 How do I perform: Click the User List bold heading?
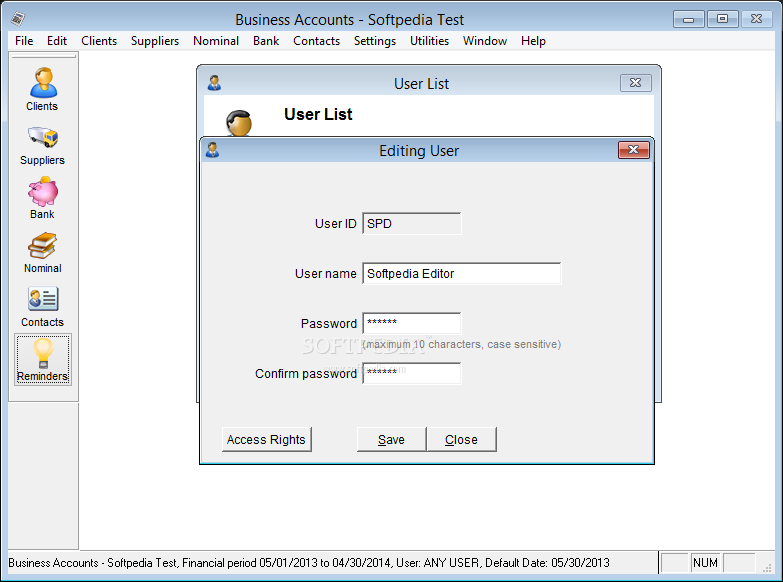[318, 114]
